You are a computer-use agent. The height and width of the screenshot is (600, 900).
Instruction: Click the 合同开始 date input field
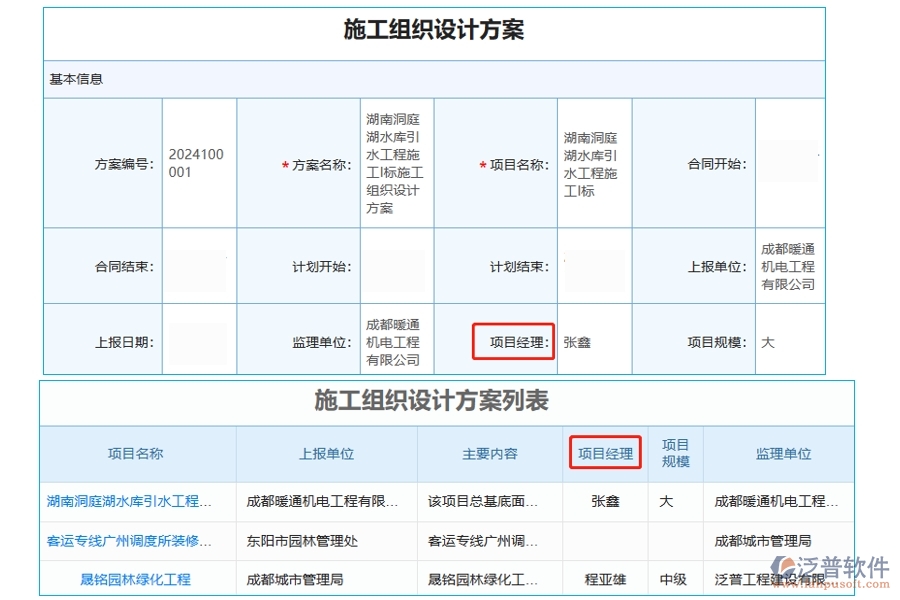[788, 161]
